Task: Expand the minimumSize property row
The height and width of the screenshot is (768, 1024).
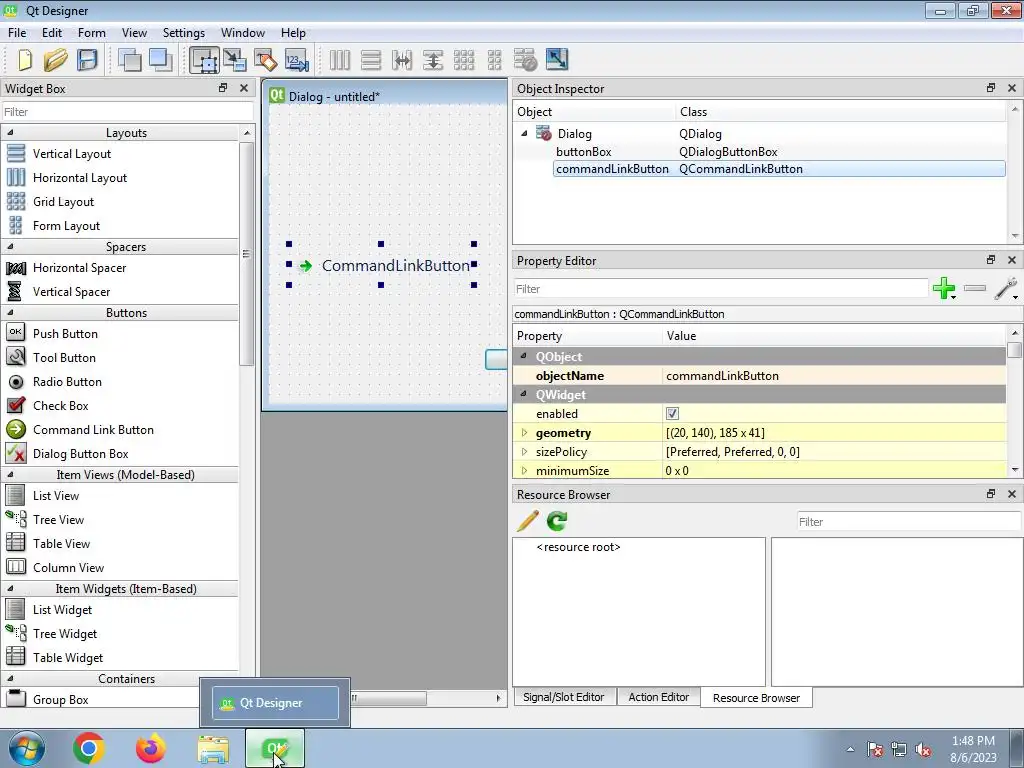Action: click(x=524, y=470)
